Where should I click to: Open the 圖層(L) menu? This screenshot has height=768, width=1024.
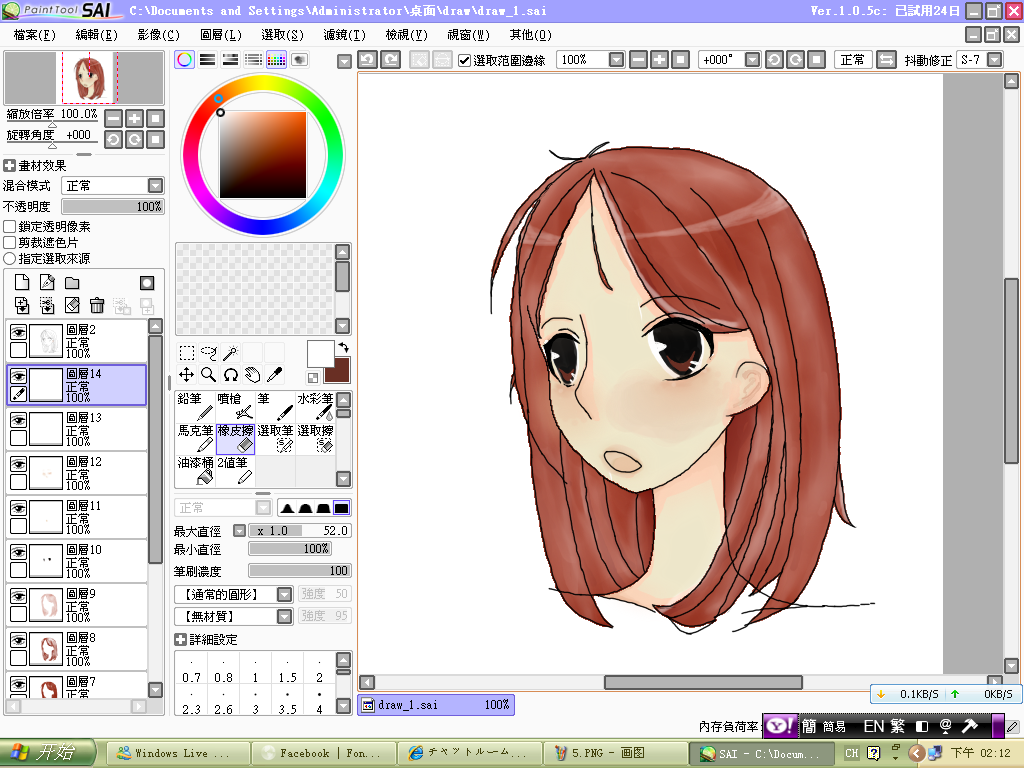221,35
